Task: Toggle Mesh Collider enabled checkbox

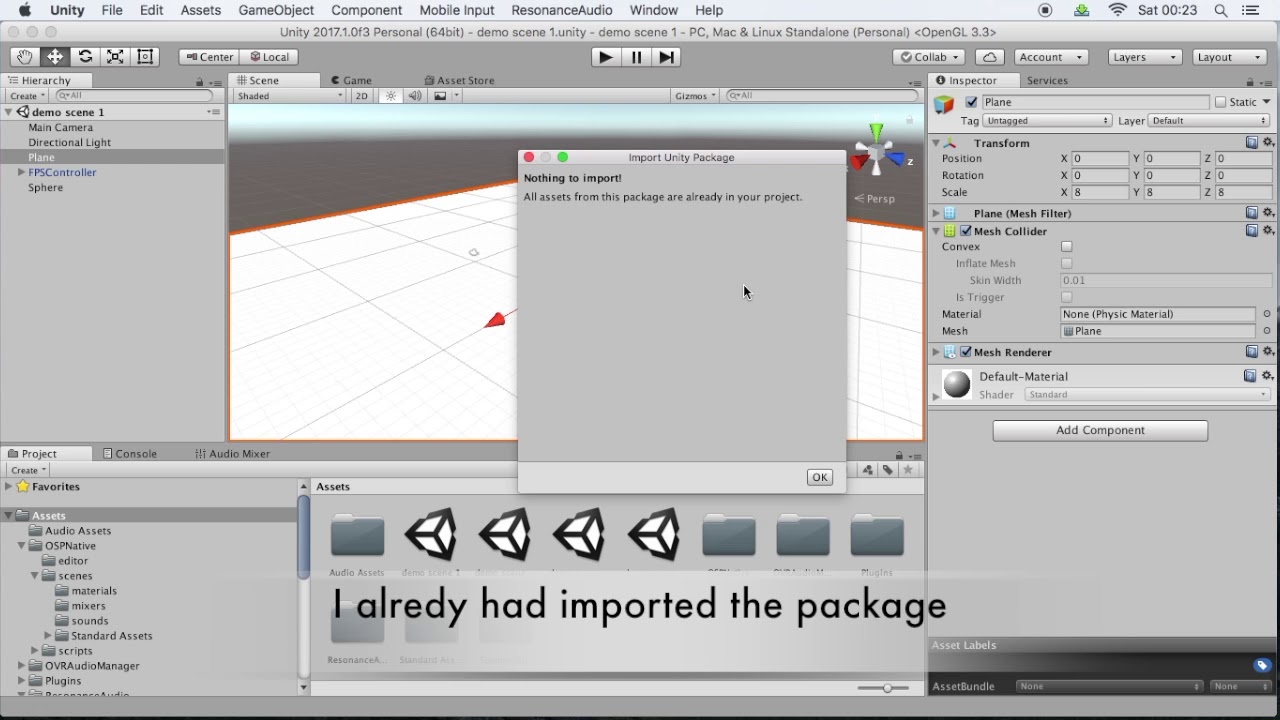Action: tap(966, 231)
